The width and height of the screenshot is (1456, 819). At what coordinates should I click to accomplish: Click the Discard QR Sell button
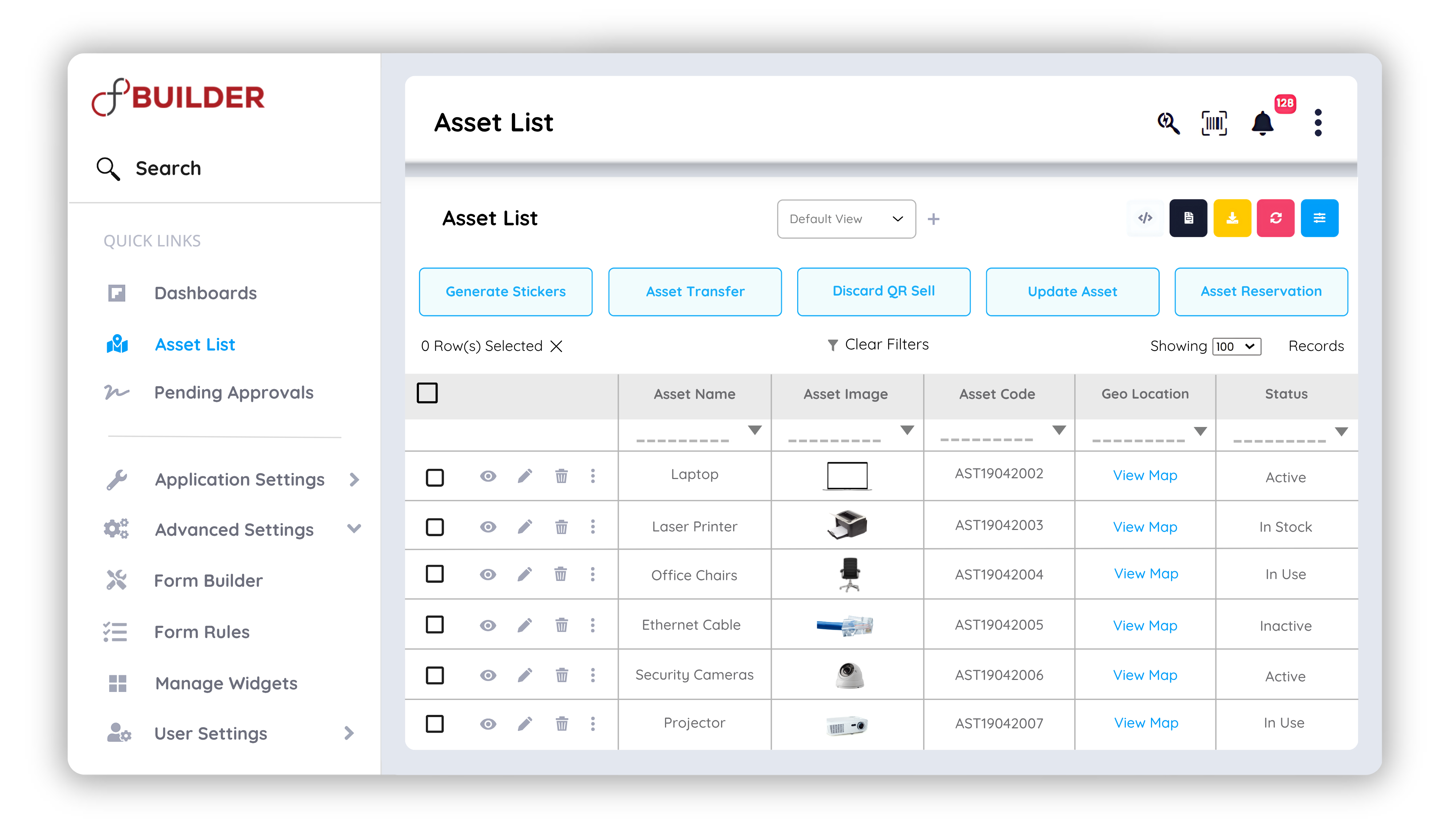coord(884,292)
